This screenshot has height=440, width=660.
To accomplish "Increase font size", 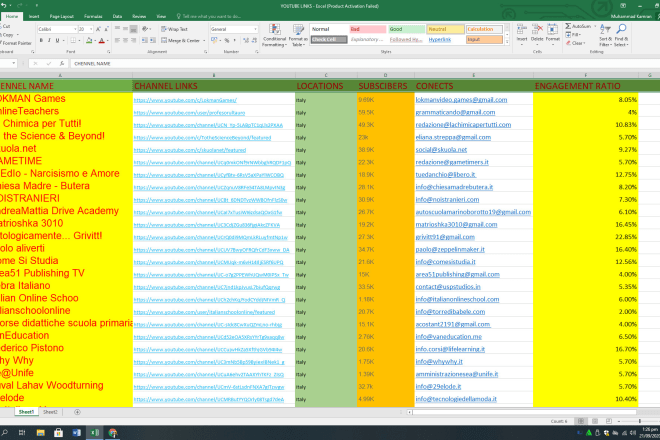I will tap(98, 29).
